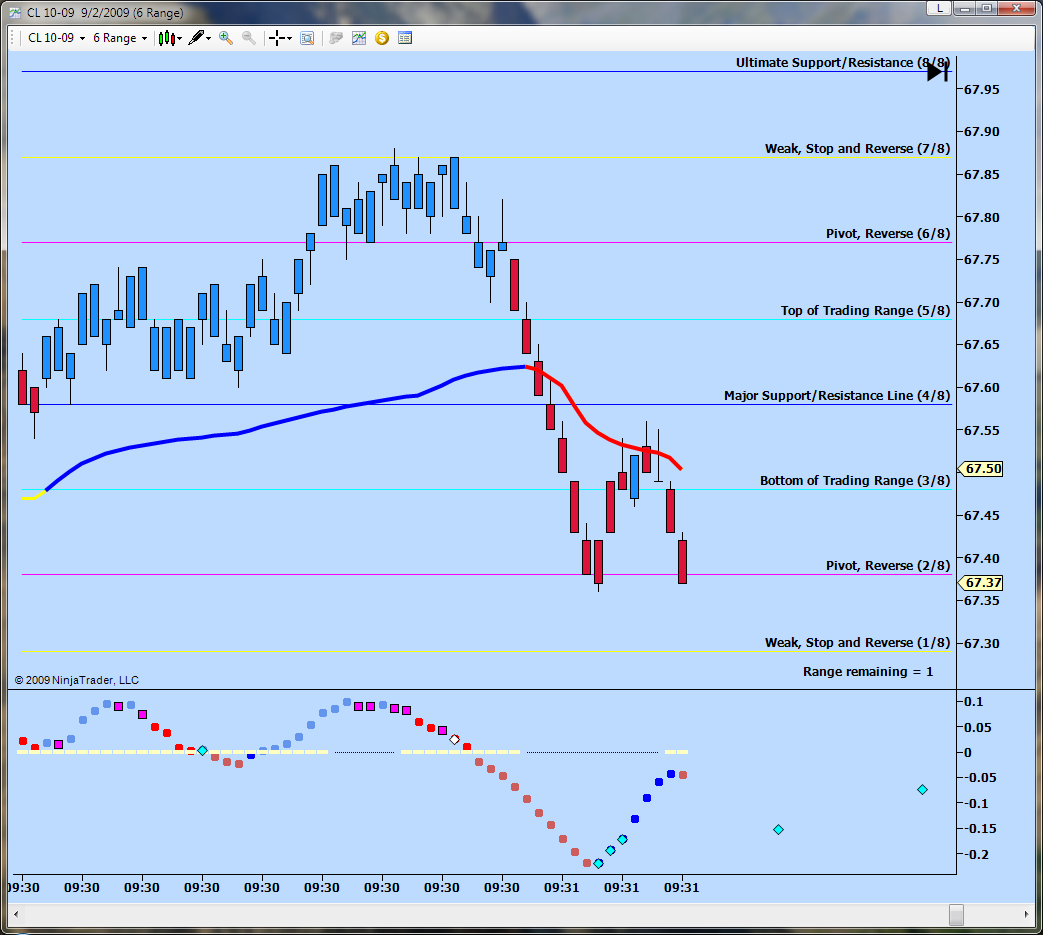1043x935 pixels.
Task: Click the black scroll-to-latest-bar arrow icon
Action: pyautogui.click(x=937, y=71)
